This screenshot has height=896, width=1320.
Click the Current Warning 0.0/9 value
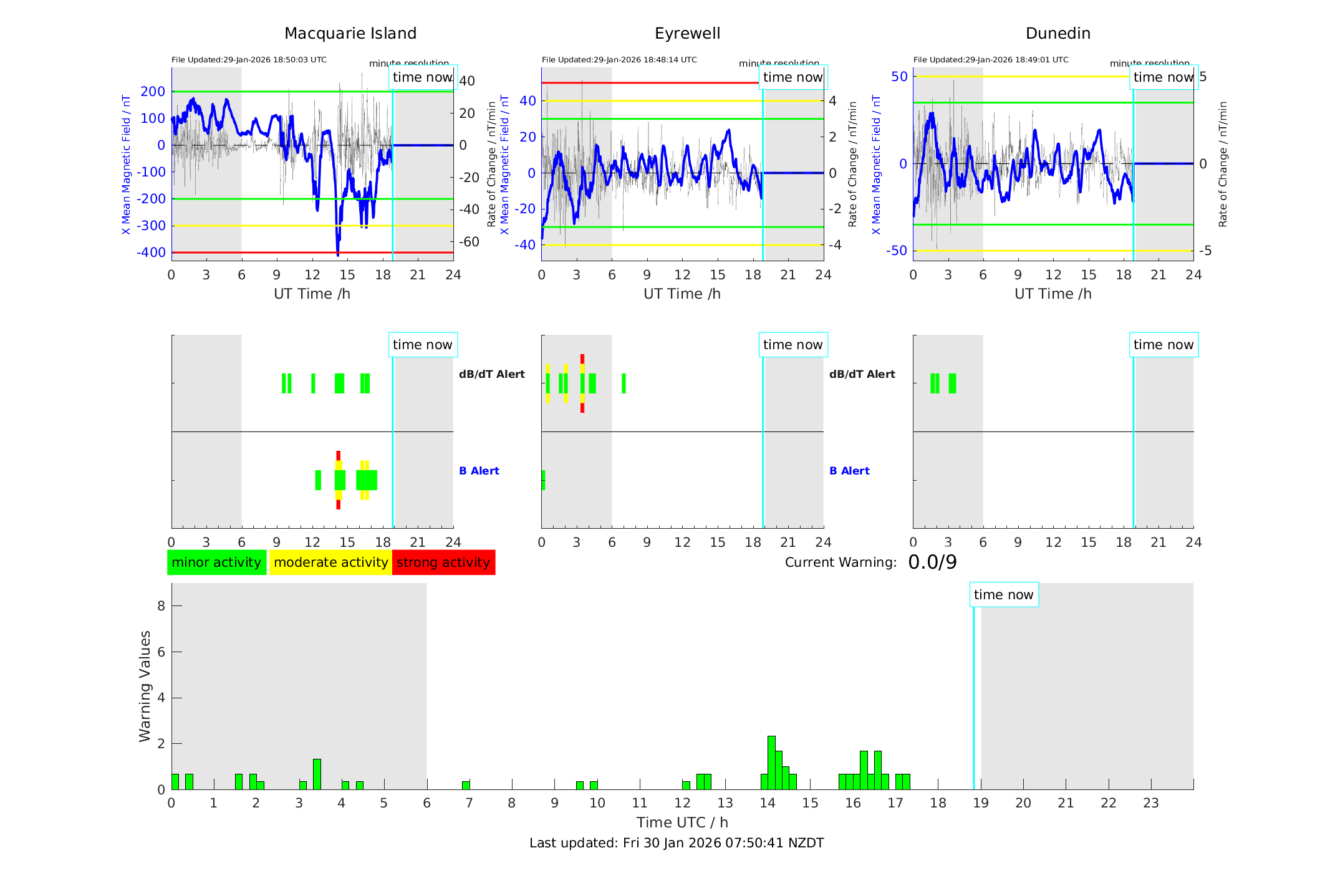point(932,562)
